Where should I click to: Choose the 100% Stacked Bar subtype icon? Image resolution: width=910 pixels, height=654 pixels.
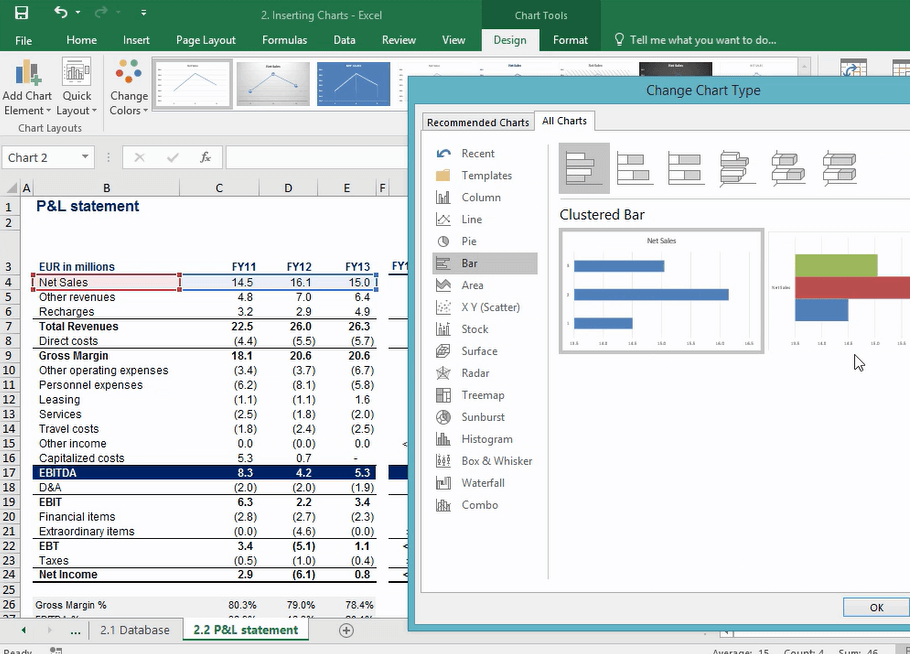(686, 168)
